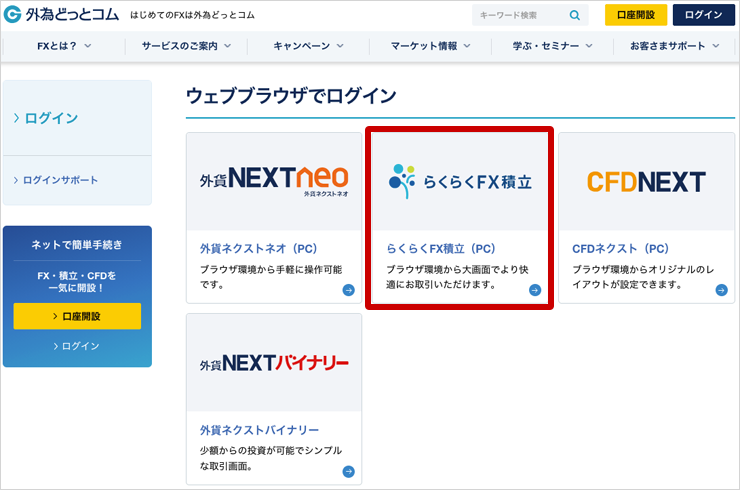Image resolution: width=740 pixels, height=490 pixels.
Task: Click the らくらくFX積立 logo image
Action: pyautogui.click(x=460, y=182)
